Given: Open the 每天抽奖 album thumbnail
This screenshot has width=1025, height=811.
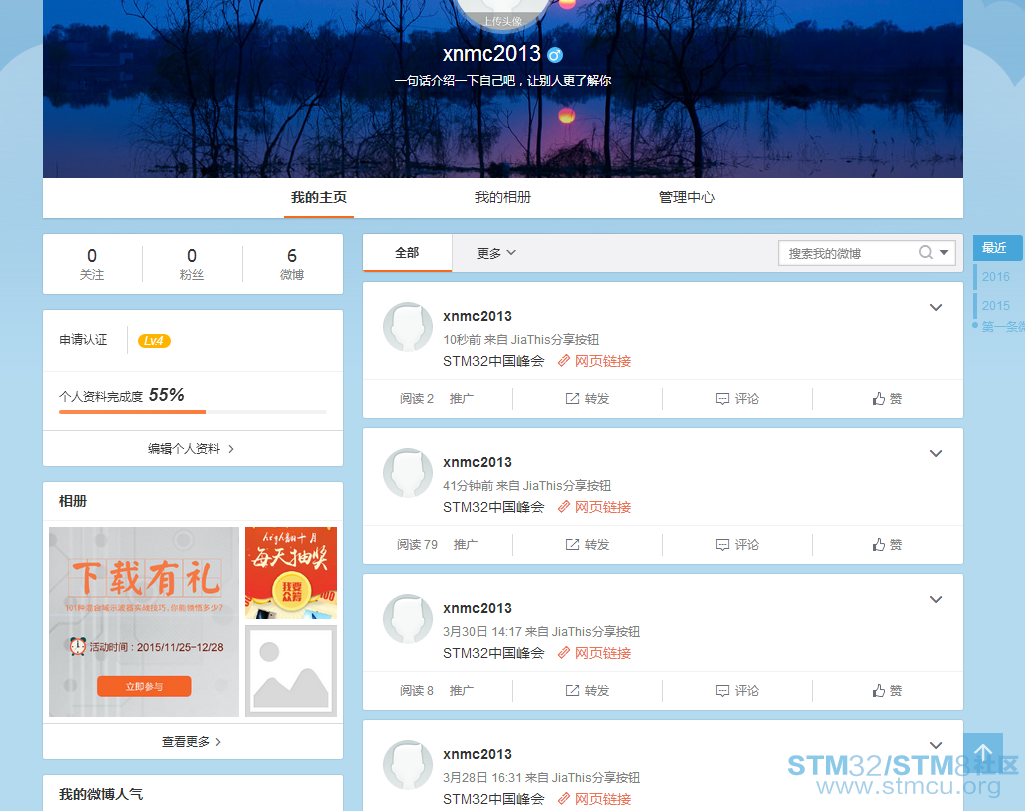Looking at the screenshot, I should coord(291,572).
